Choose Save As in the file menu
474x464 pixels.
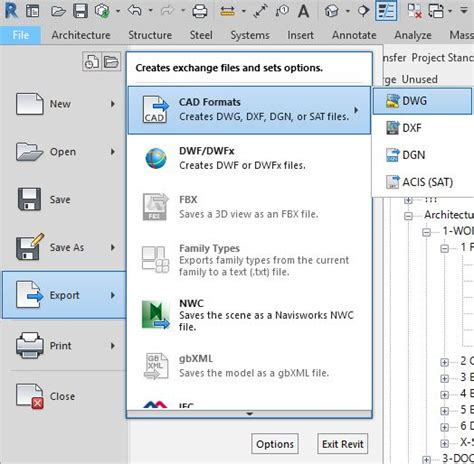tap(64, 247)
